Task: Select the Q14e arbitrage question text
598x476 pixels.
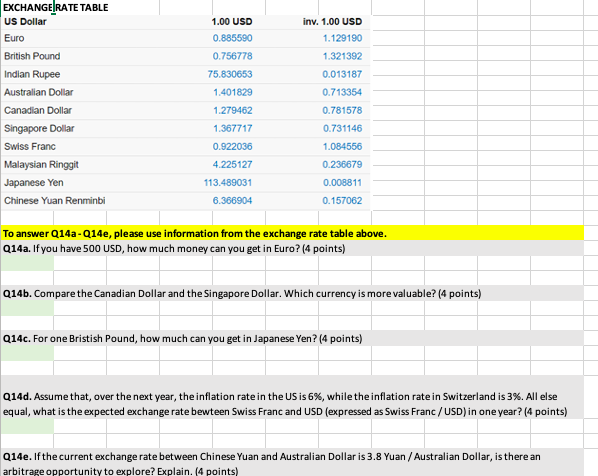Action: (x=272, y=463)
